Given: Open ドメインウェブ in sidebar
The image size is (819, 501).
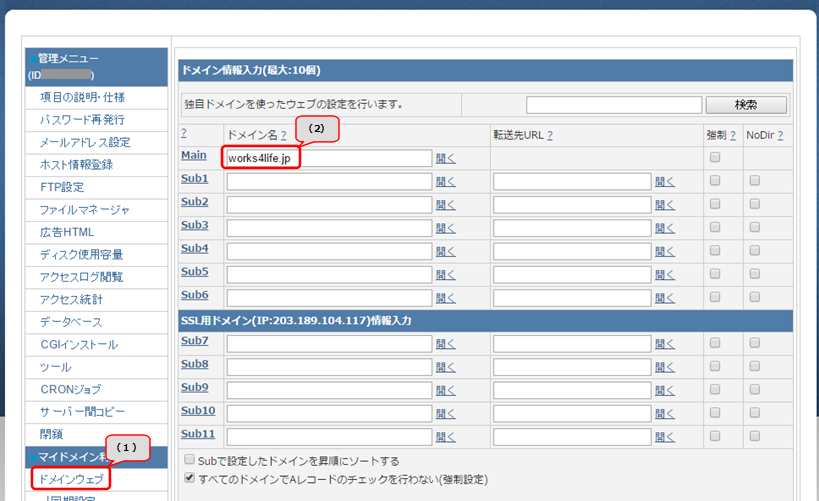Looking at the screenshot, I should 71,479.
